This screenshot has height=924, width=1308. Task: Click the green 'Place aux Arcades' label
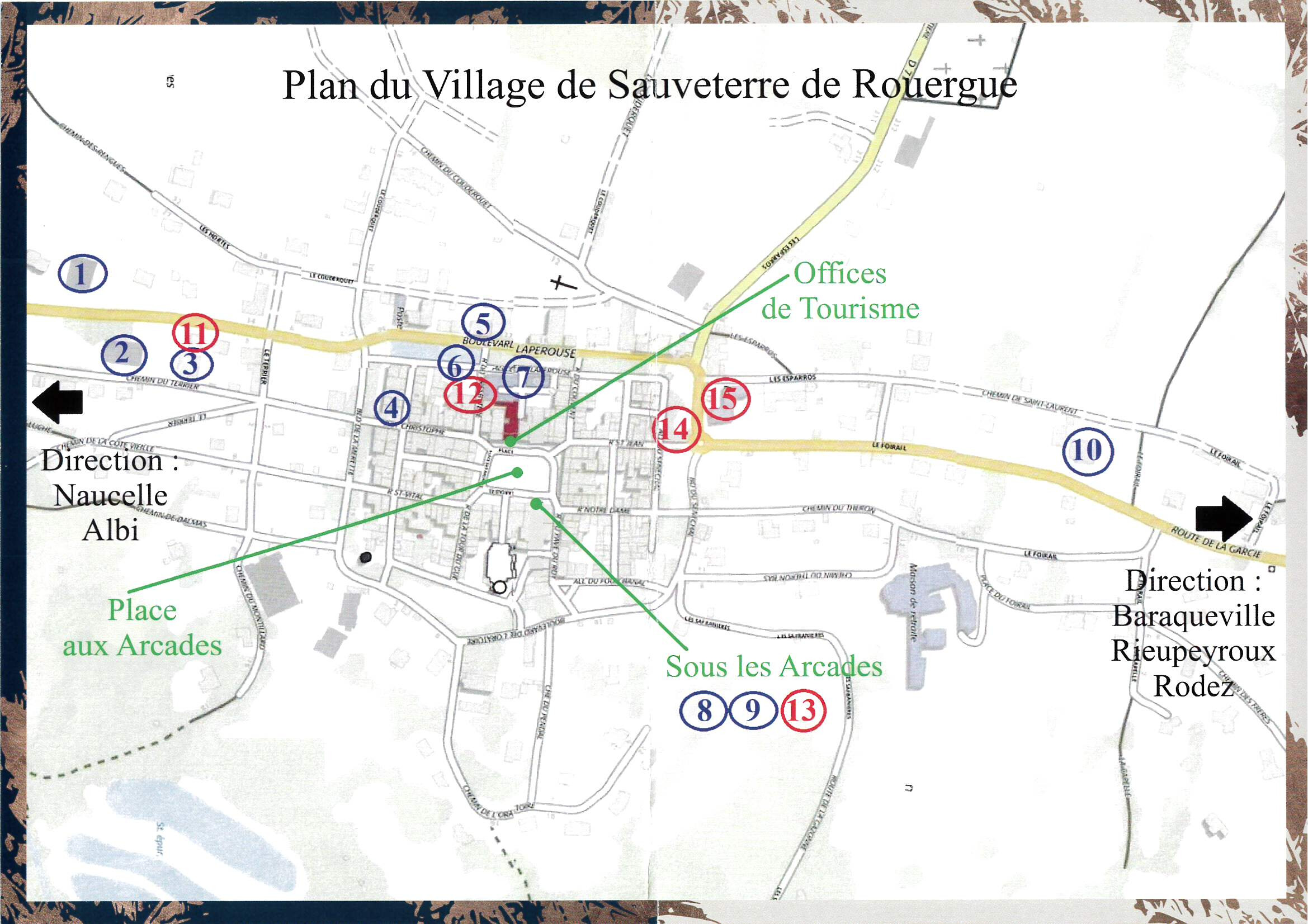pos(143,627)
